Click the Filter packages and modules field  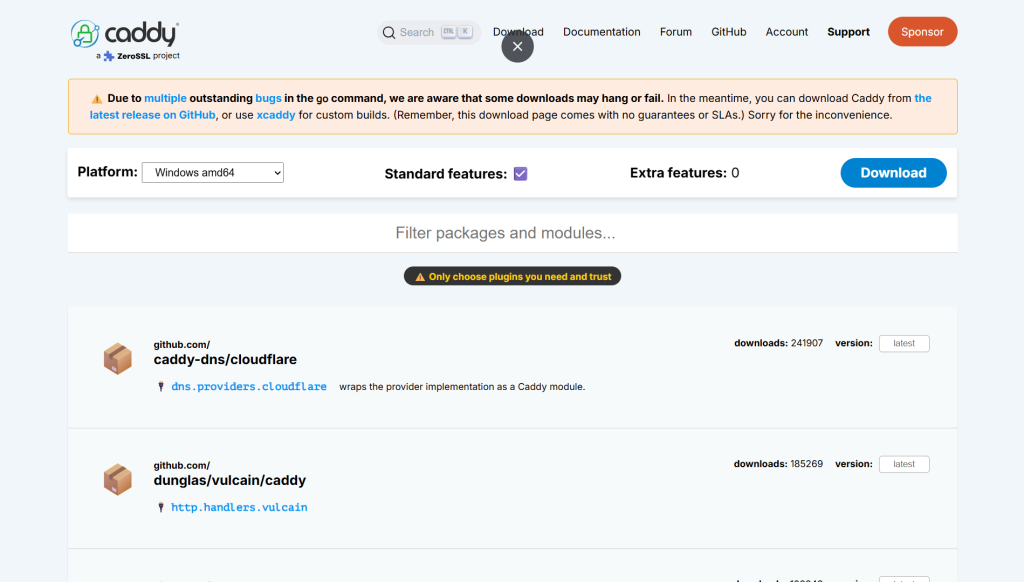[x=513, y=233]
